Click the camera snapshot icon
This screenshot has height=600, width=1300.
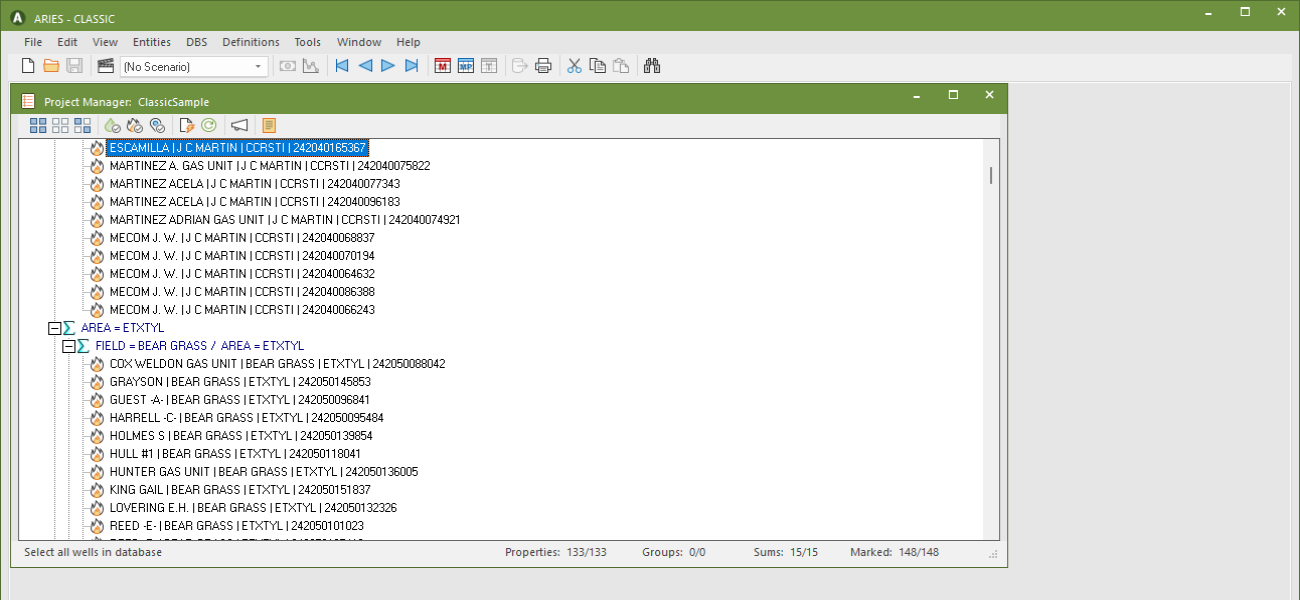pyautogui.click(x=288, y=66)
